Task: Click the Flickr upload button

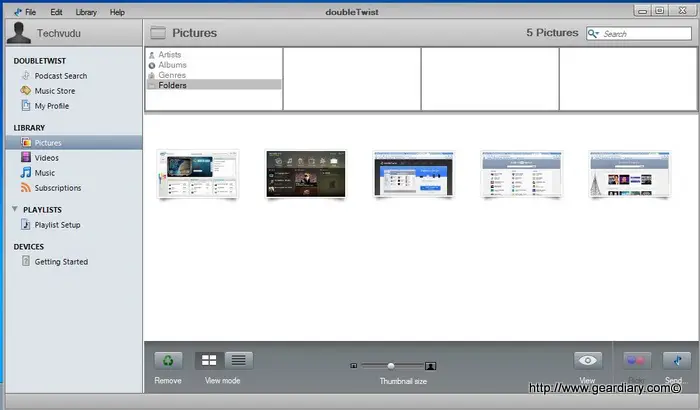Action: click(x=637, y=360)
